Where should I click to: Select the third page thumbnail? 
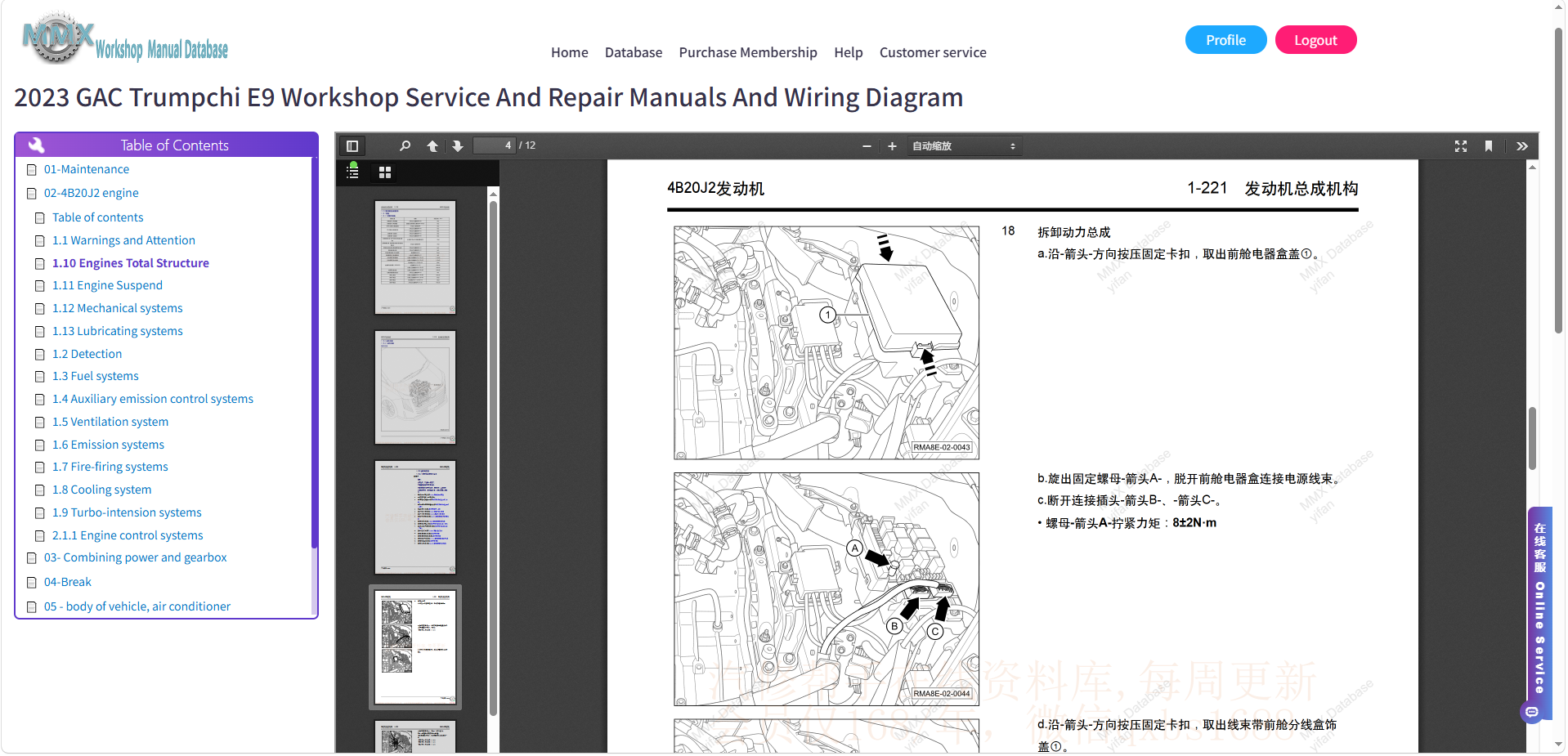pyautogui.click(x=415, y=517)
